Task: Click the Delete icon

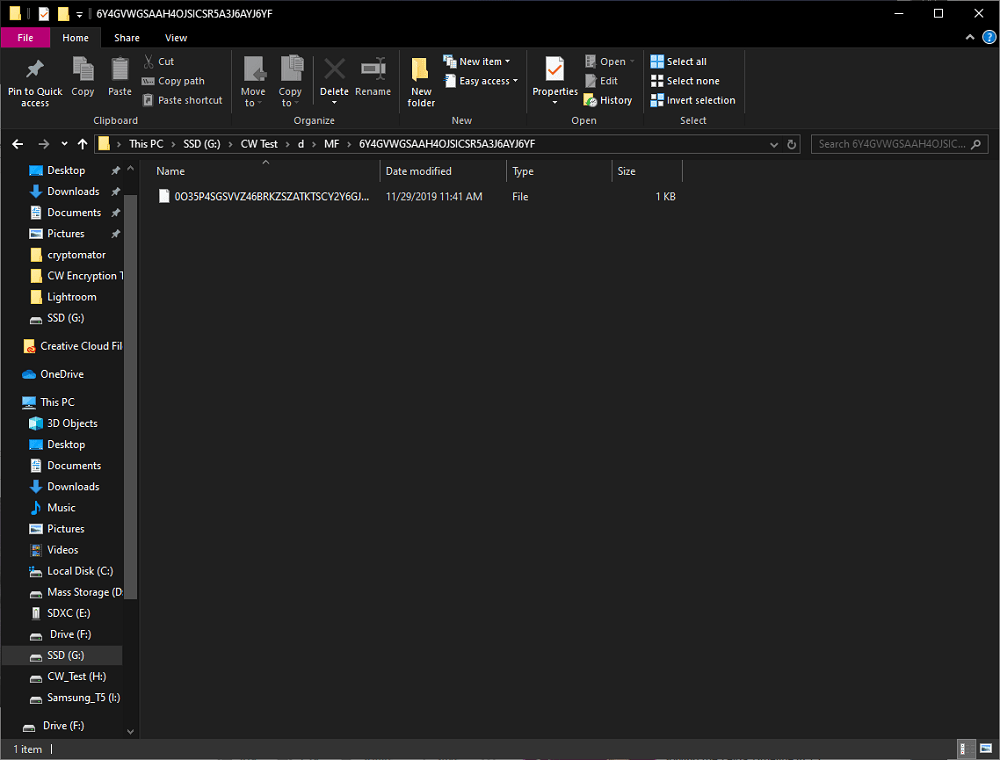Action: click(x=334, y=69)
